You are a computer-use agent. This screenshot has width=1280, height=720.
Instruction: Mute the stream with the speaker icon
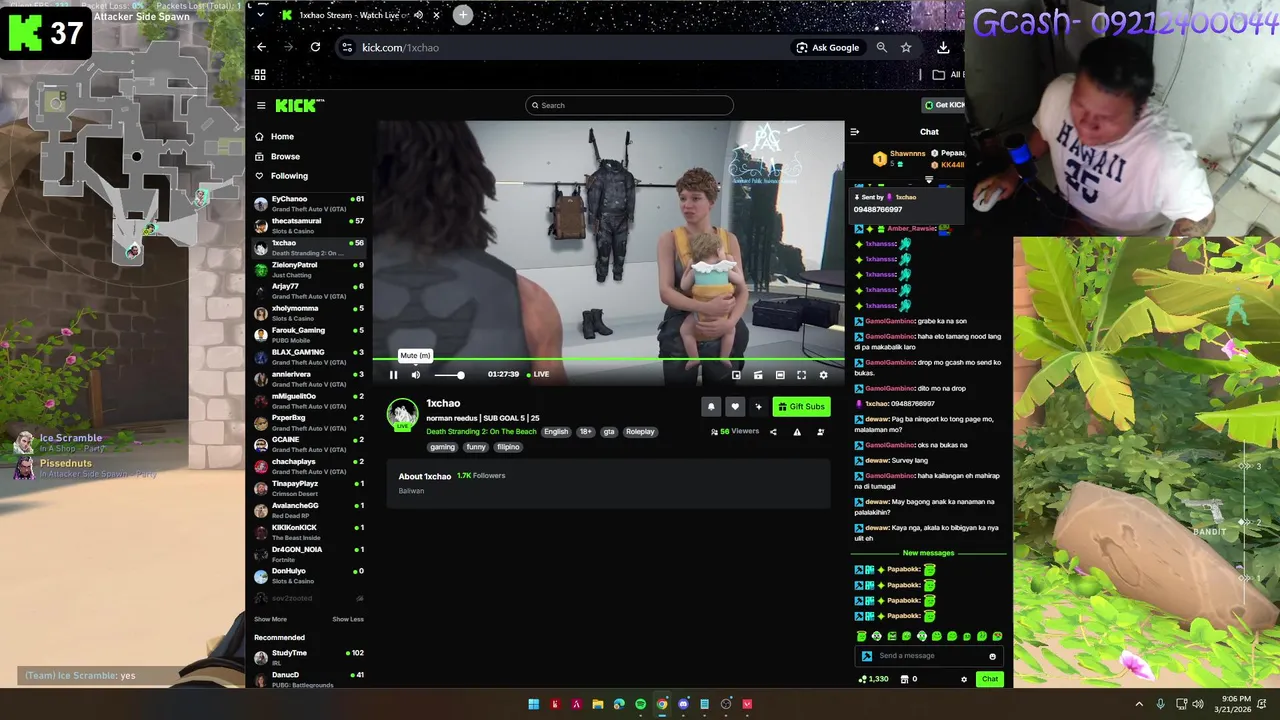click(x=416, y=375)
